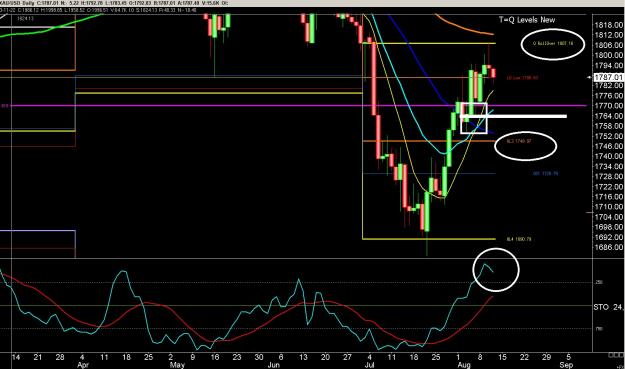This screenshot has height=369, width=625.
Task: Click the 1812.00 price axis label
Action: (x=608, y=35)
